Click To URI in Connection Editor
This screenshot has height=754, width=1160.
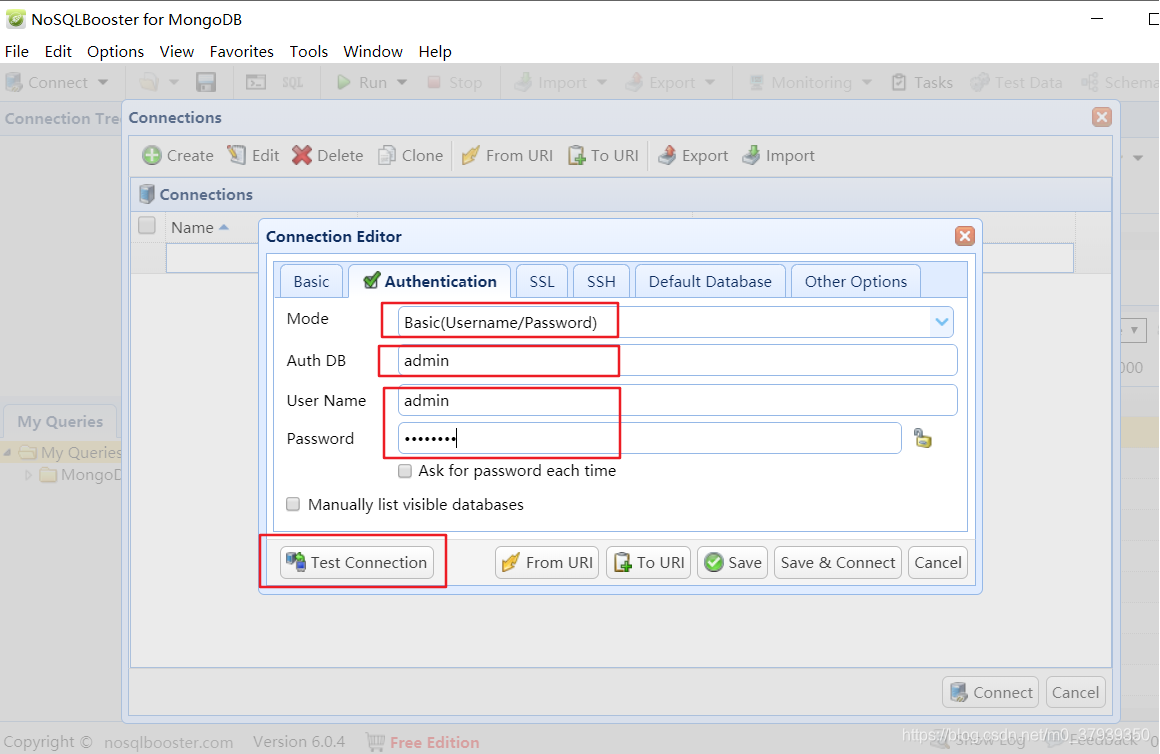(x=649, y=562)
